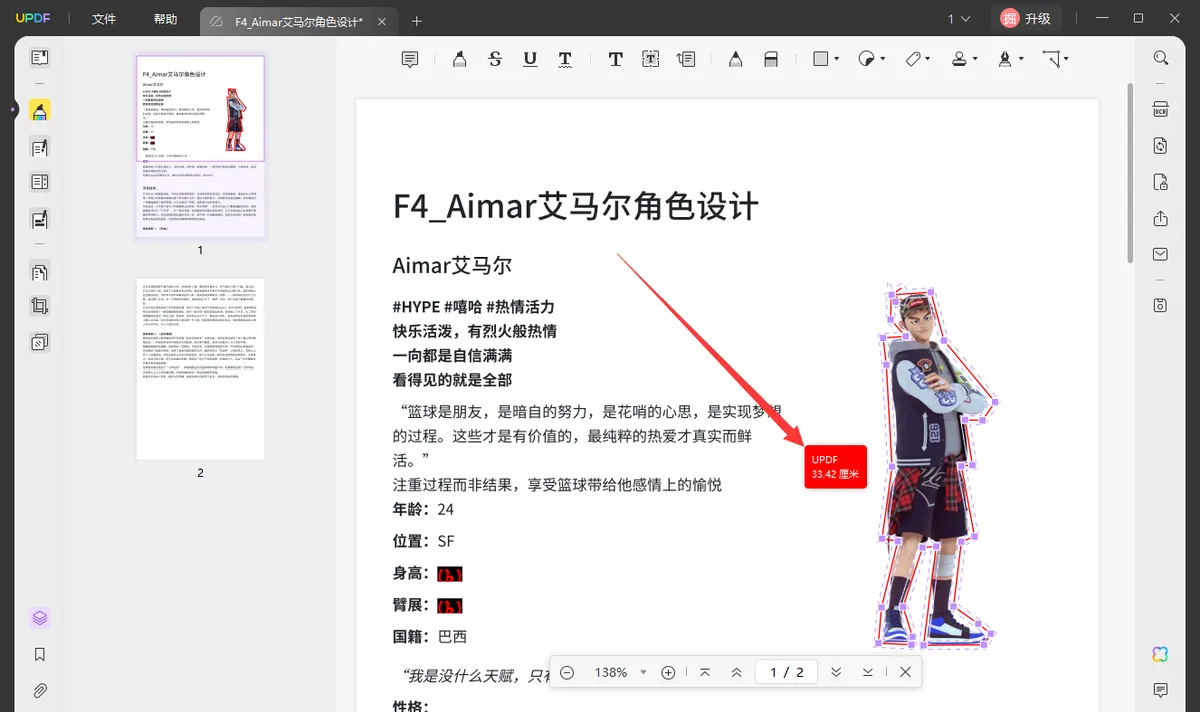Add a sticky note comment

(410, 60)
